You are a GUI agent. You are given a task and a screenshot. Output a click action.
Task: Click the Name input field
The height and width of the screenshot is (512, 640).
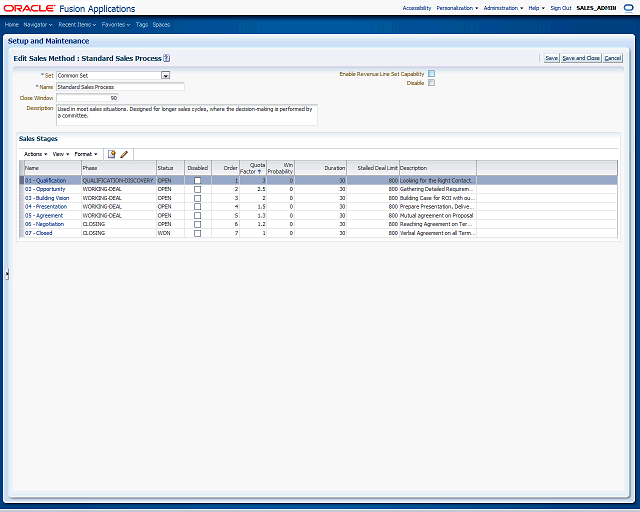click(x=120, y=87)
